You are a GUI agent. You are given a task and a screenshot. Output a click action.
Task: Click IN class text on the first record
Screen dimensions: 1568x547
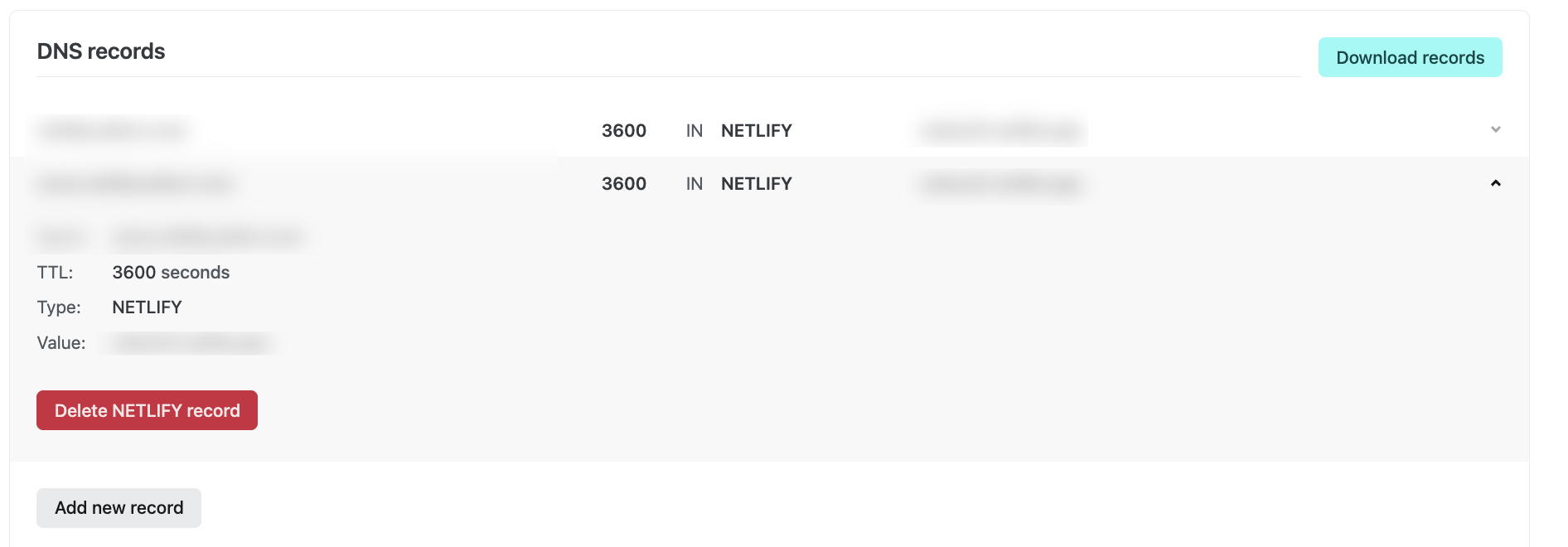694,130
